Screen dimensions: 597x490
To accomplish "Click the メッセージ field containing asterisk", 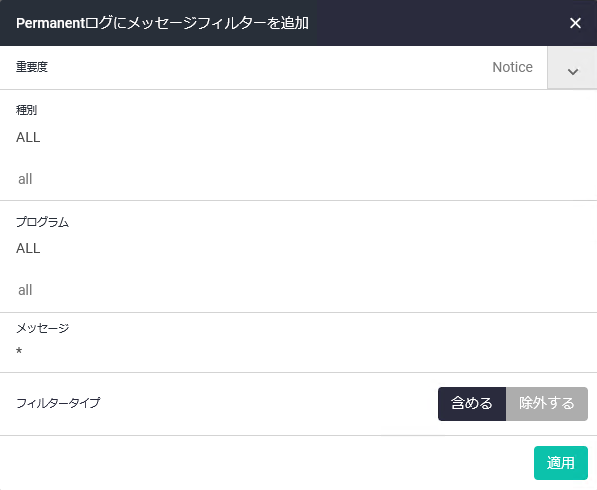I will click(x=298, y=351).
